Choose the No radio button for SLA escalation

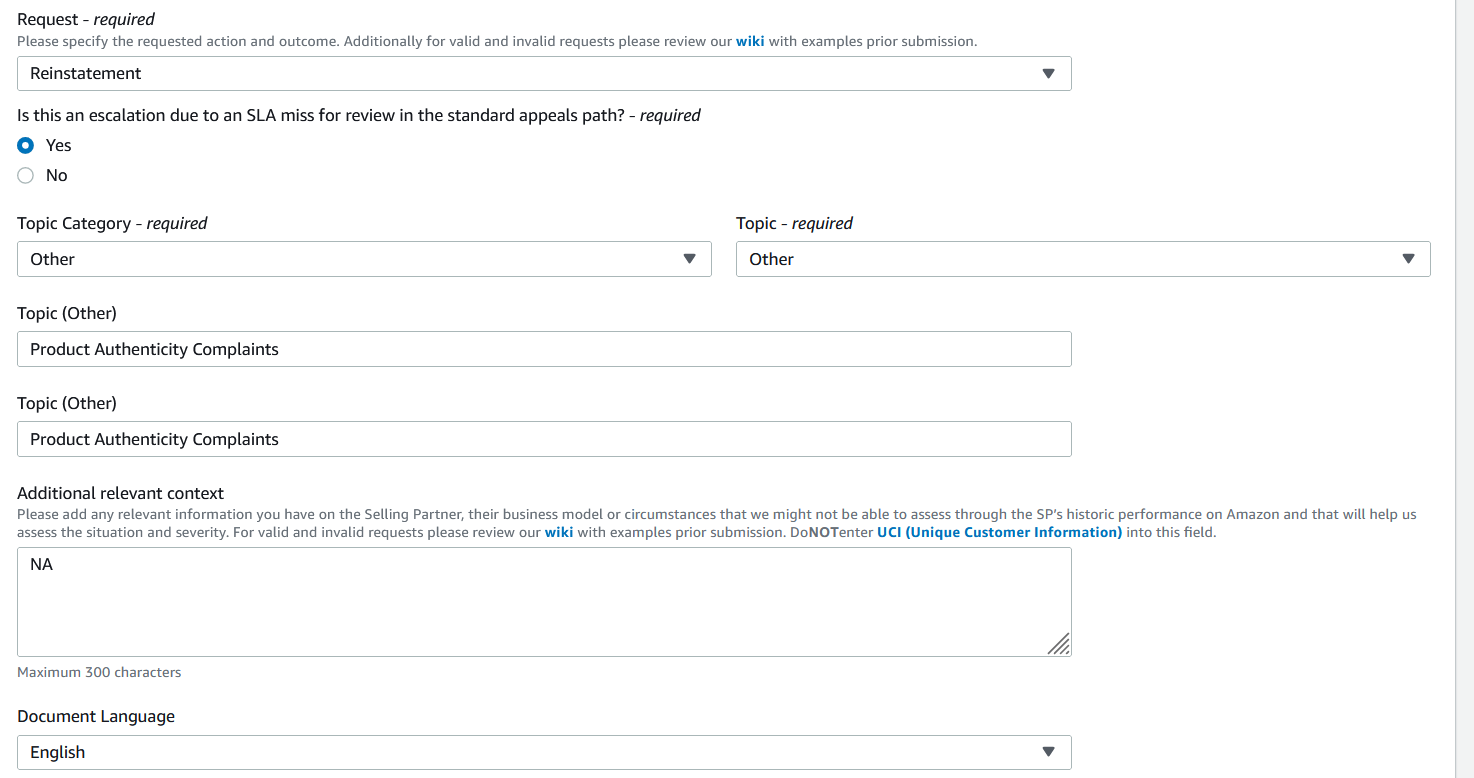(26, 175)
